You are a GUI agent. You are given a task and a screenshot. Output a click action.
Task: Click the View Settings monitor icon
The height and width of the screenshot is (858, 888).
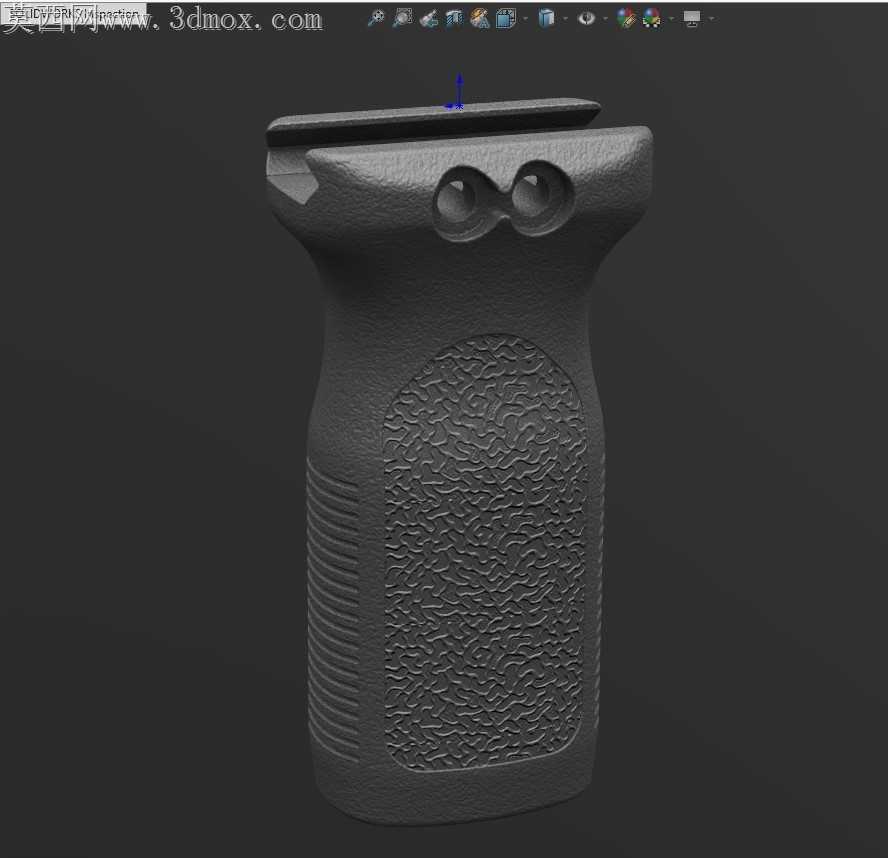(x=692, y=19)
